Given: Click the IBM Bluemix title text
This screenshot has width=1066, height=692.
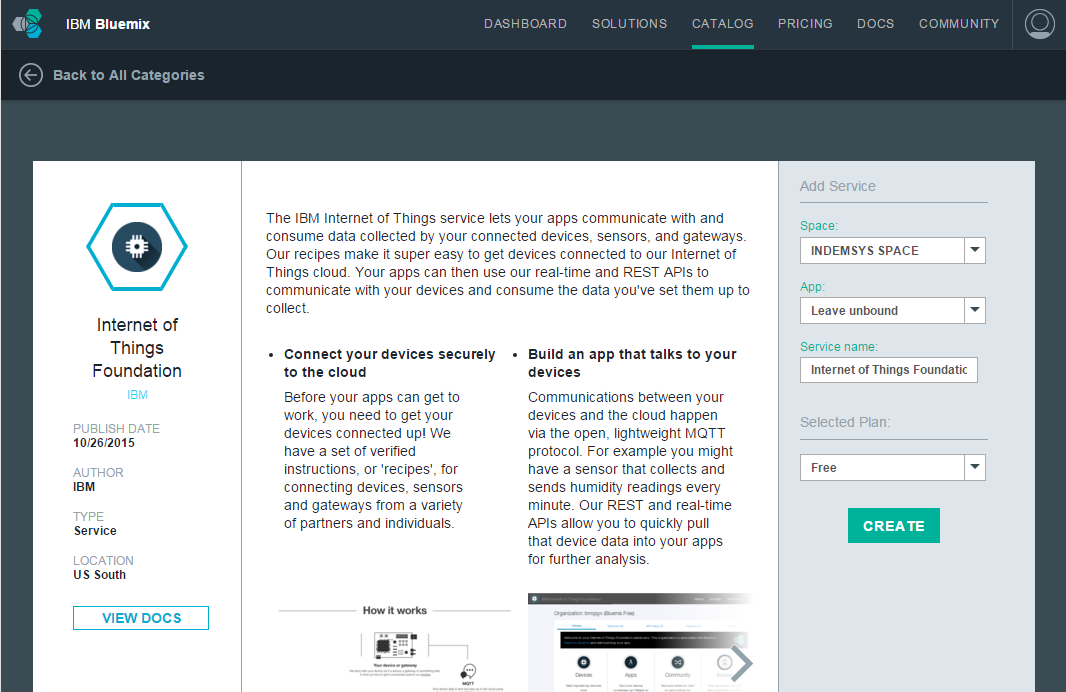Looking at the screenshot, I should [108, 24].
